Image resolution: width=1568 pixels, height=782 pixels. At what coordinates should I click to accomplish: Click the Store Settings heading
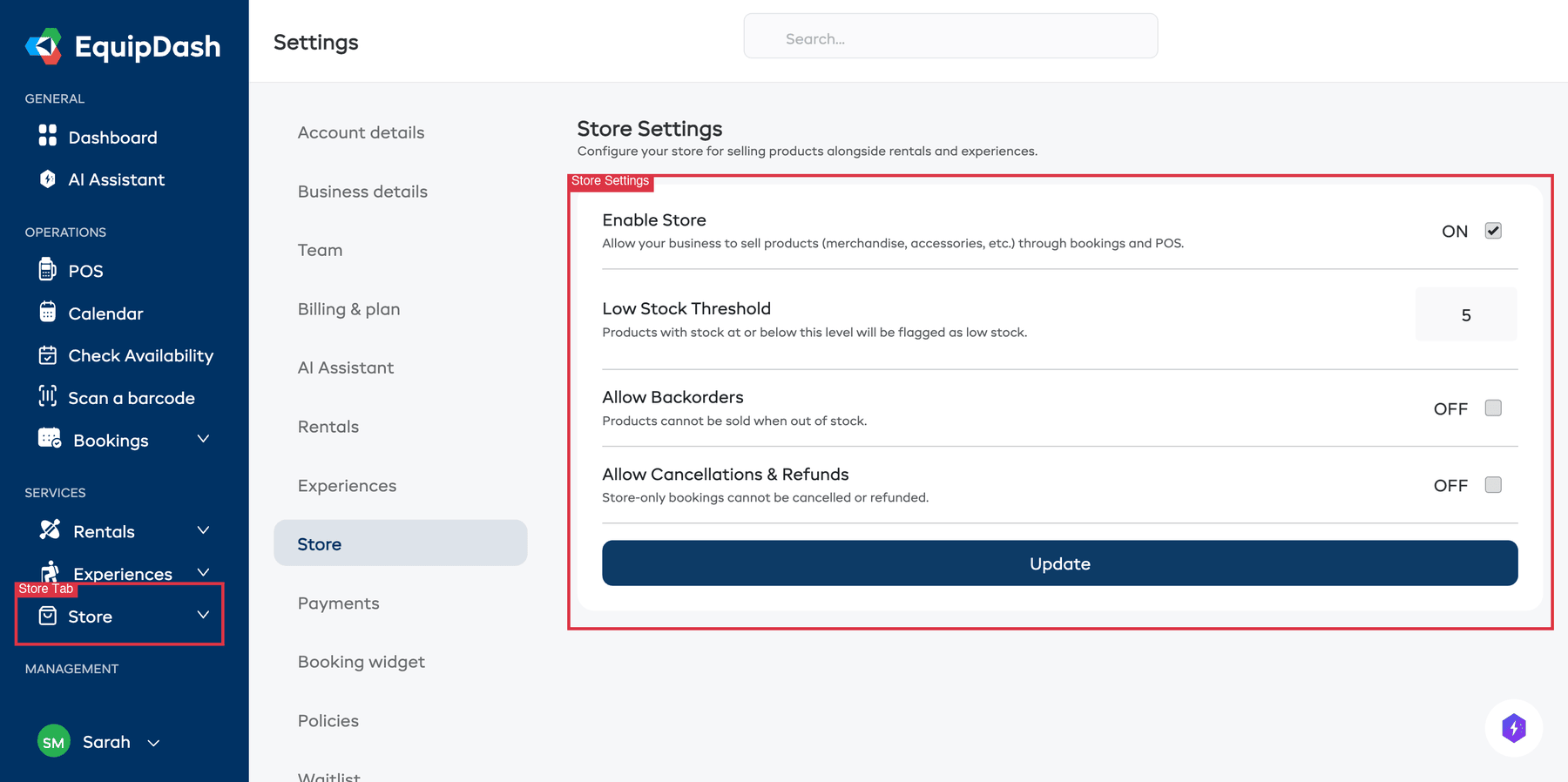point(650,129)
